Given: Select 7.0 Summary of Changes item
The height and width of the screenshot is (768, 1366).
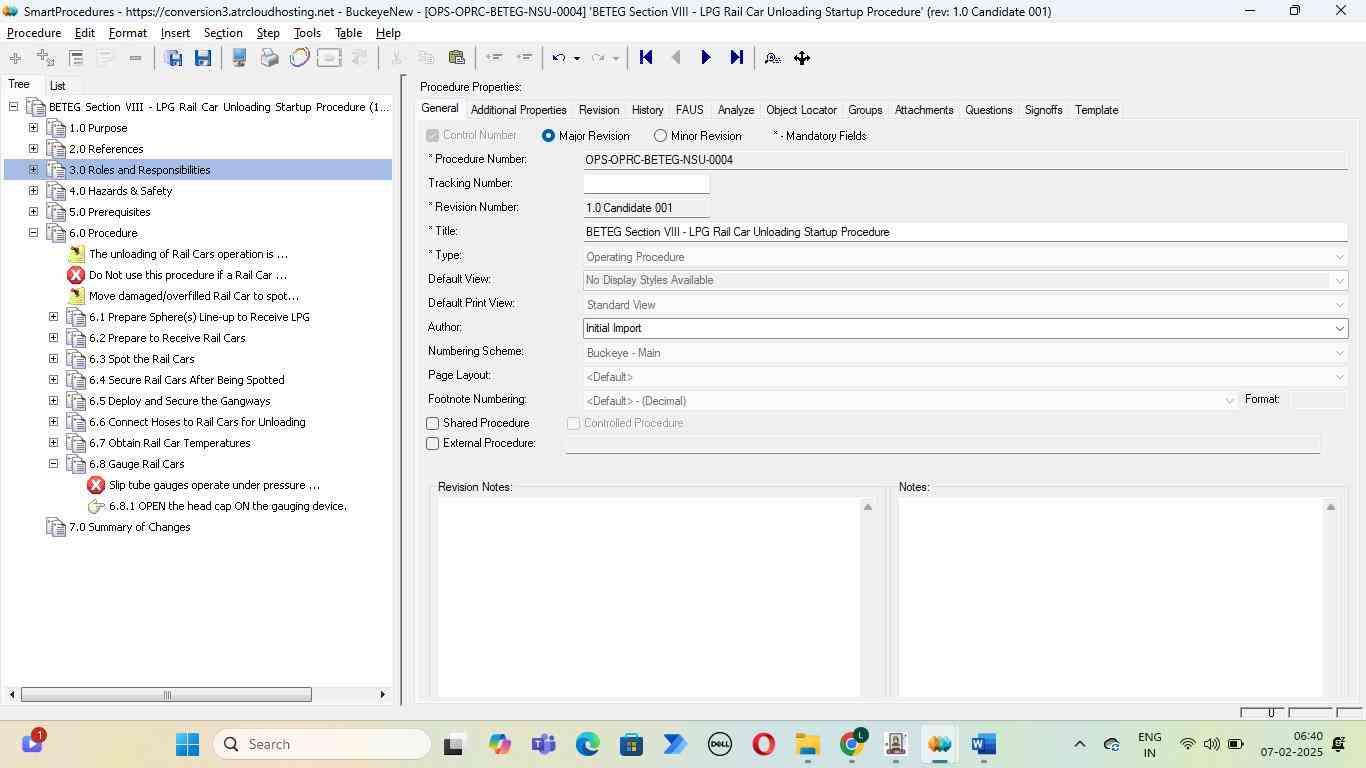Looking at the screenshot, I should tap(129, 527).
